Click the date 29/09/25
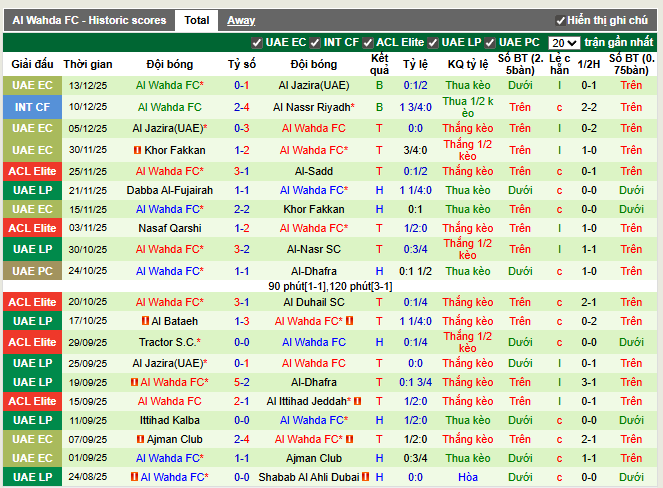 [x=88, y=342]
